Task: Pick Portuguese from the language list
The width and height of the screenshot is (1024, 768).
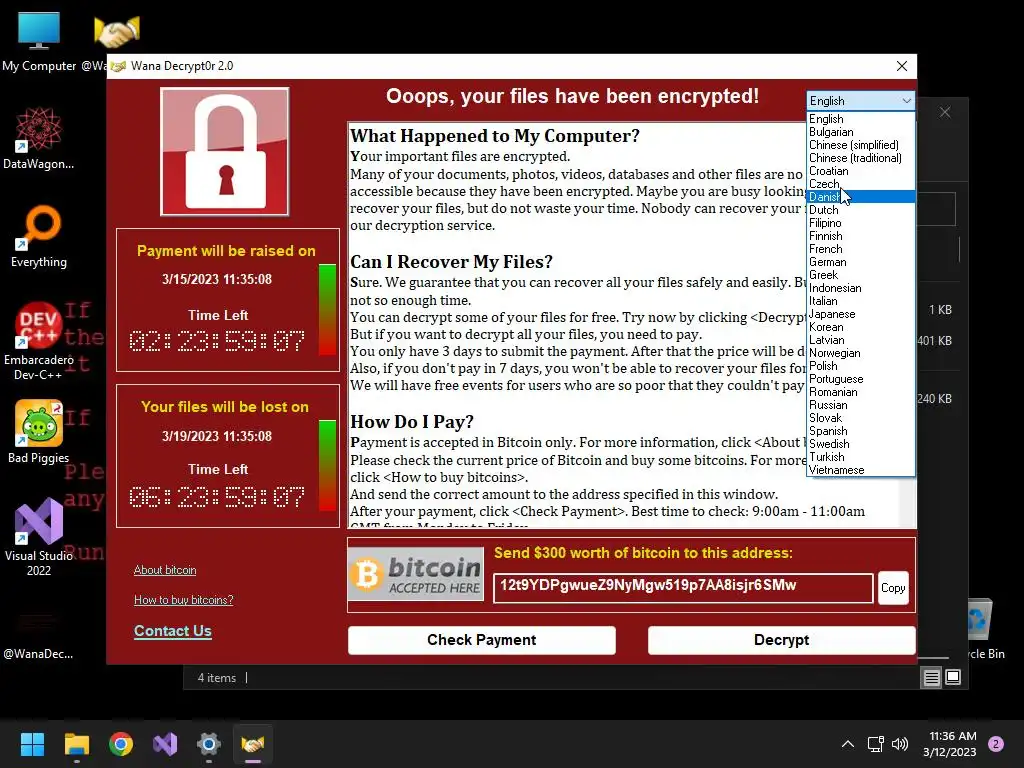Action: pyautogui.click(x=861, y=379)
